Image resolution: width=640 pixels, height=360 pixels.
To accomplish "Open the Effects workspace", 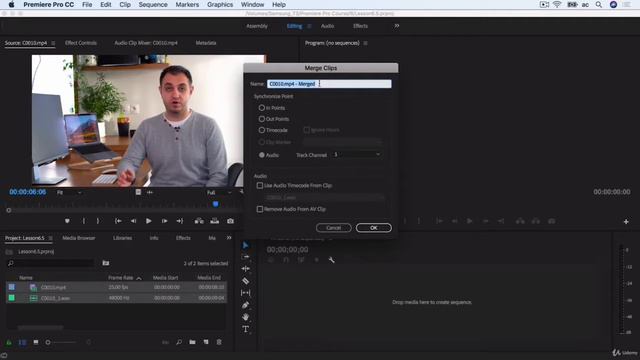I will tap(360, 26).
